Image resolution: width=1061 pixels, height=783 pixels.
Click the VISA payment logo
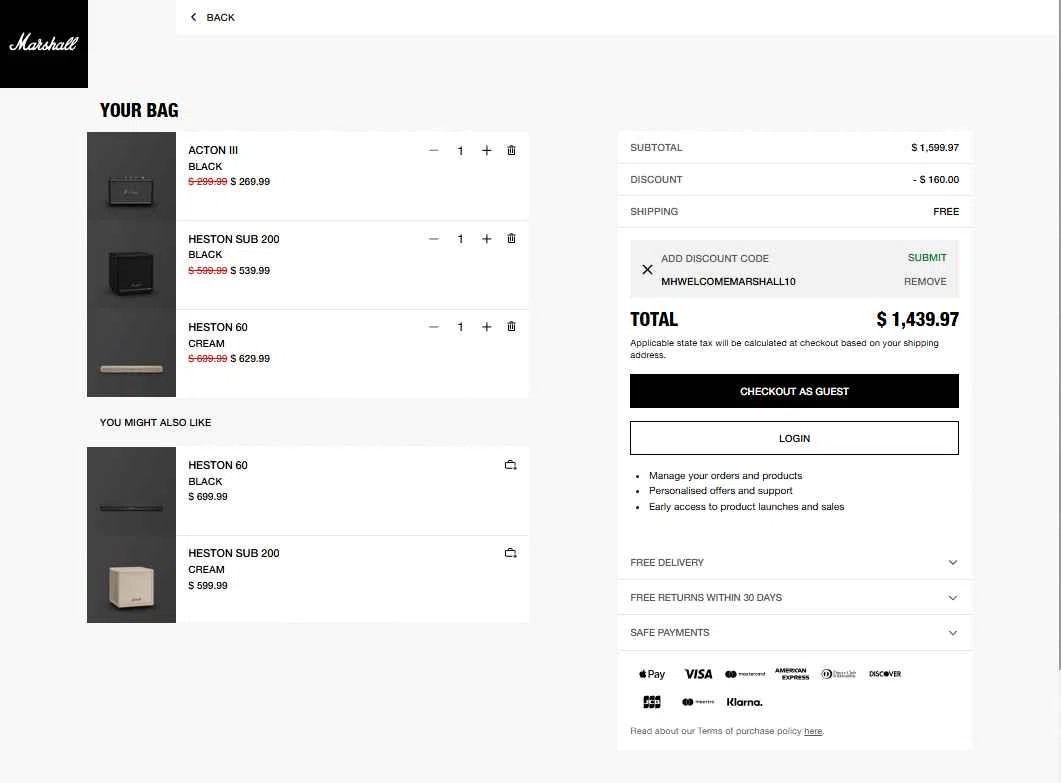[698, 674]
